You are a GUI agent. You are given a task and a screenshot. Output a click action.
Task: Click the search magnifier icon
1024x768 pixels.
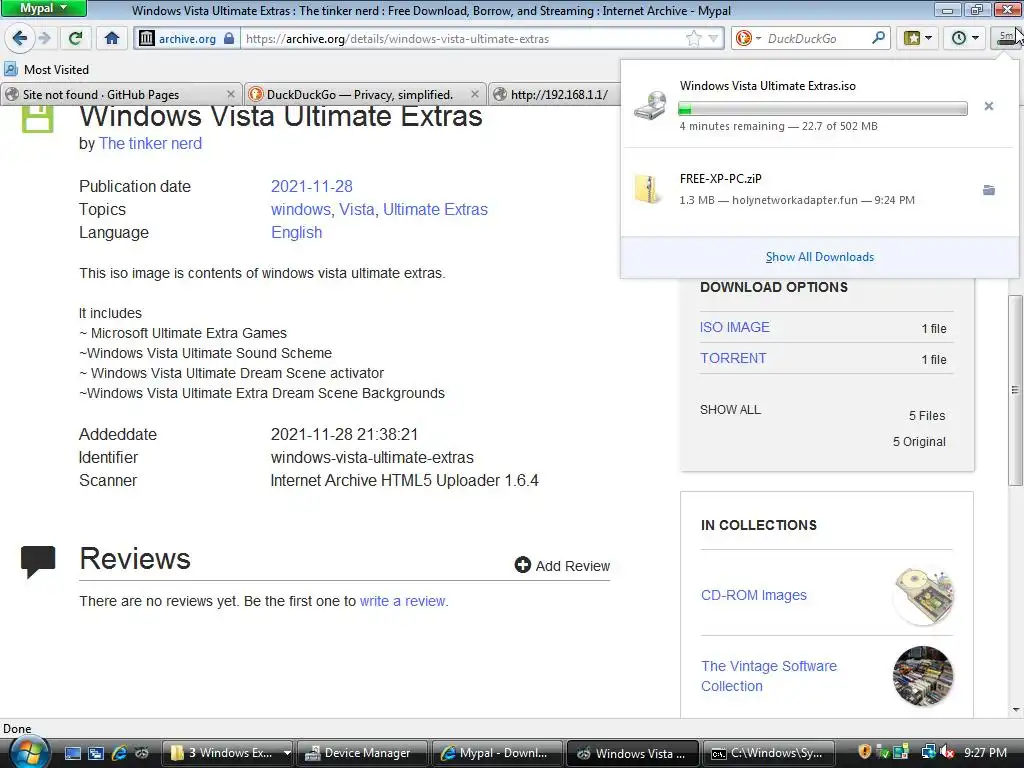point(878,38)
